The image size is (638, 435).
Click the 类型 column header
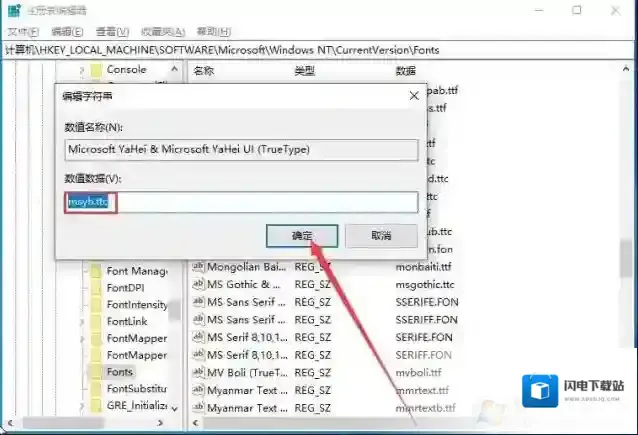[x=305, y=71]
